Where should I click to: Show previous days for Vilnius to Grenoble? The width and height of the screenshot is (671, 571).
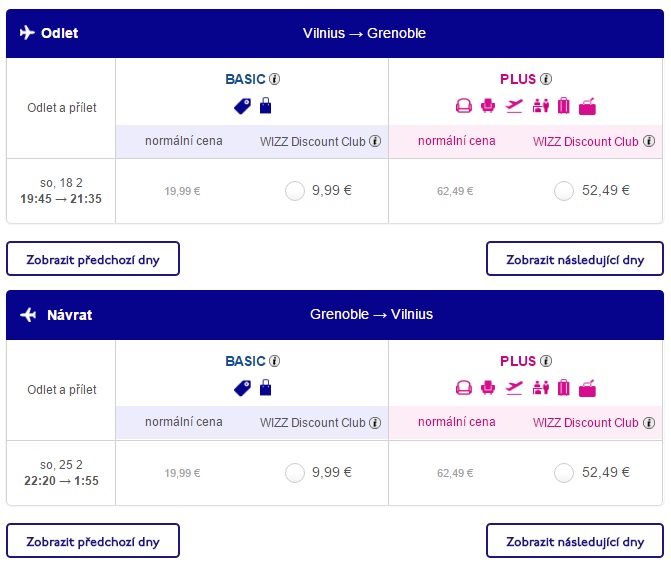(93, 259)
